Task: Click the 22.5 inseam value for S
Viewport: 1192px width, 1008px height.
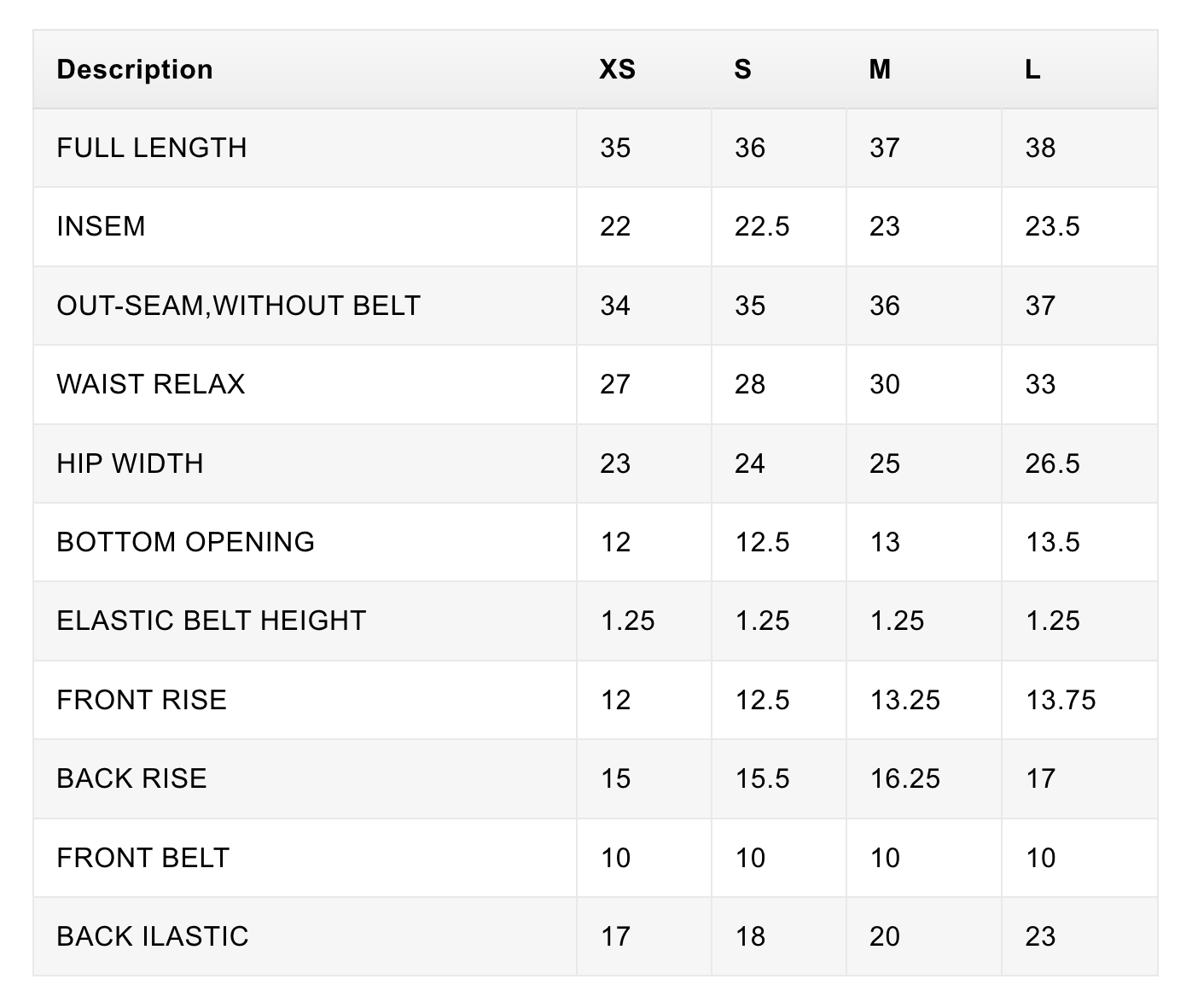Action: 763,226
